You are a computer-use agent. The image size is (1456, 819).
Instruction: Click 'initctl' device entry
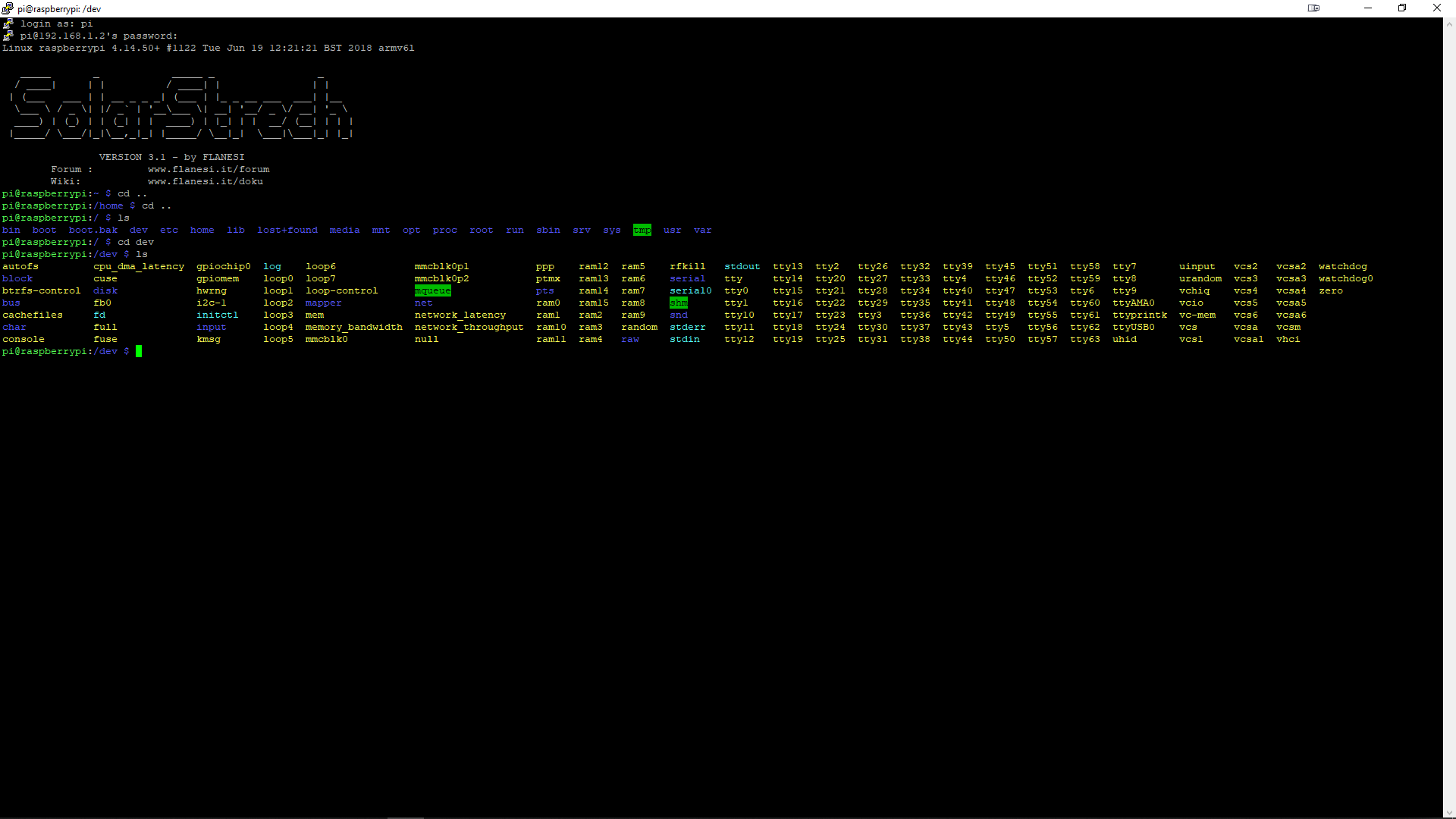(218, 315)
